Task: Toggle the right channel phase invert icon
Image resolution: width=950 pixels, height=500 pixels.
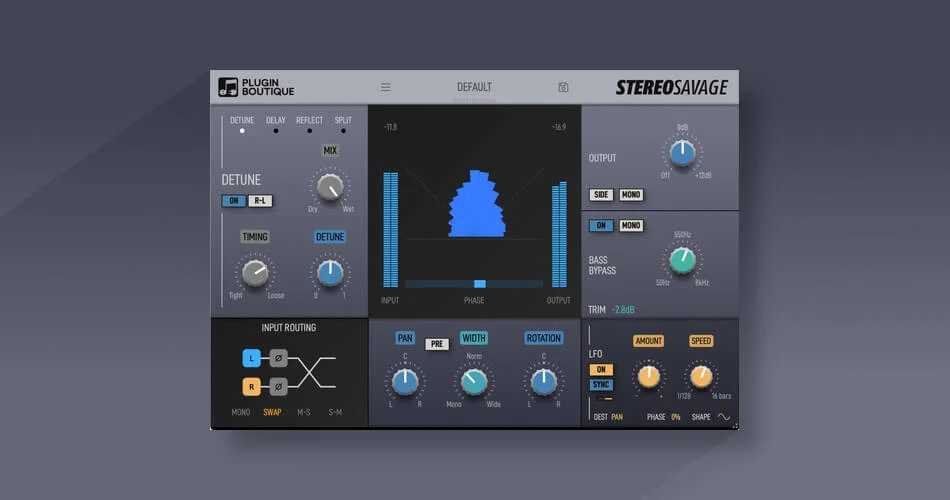Action: coord(278,386)
